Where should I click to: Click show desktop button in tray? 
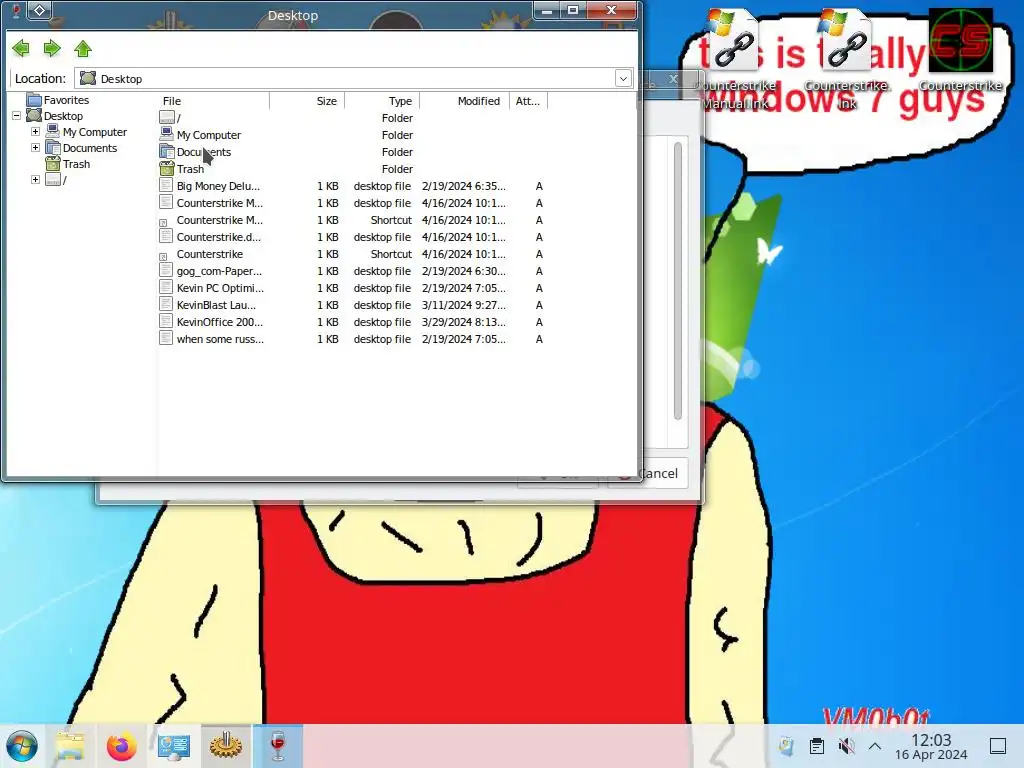[998, 746]
